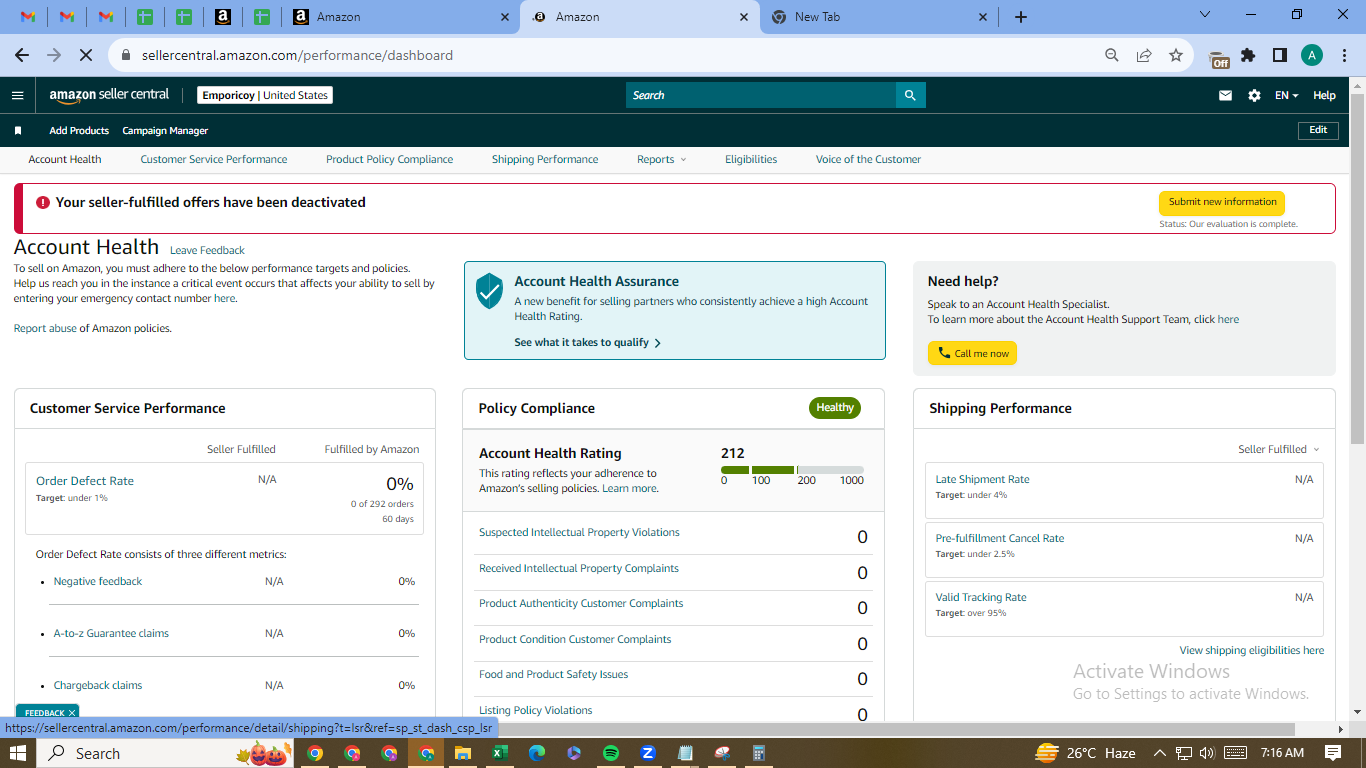Click the extension icon labeled Off
The width and height of the screenshot is (1366, 768).
pos(1219,57)
